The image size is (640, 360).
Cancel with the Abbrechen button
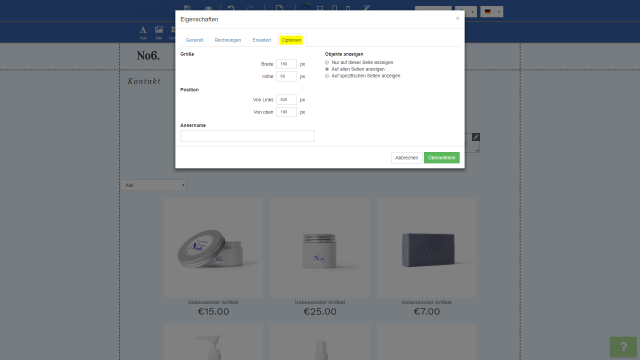click(x=407, y=158)
